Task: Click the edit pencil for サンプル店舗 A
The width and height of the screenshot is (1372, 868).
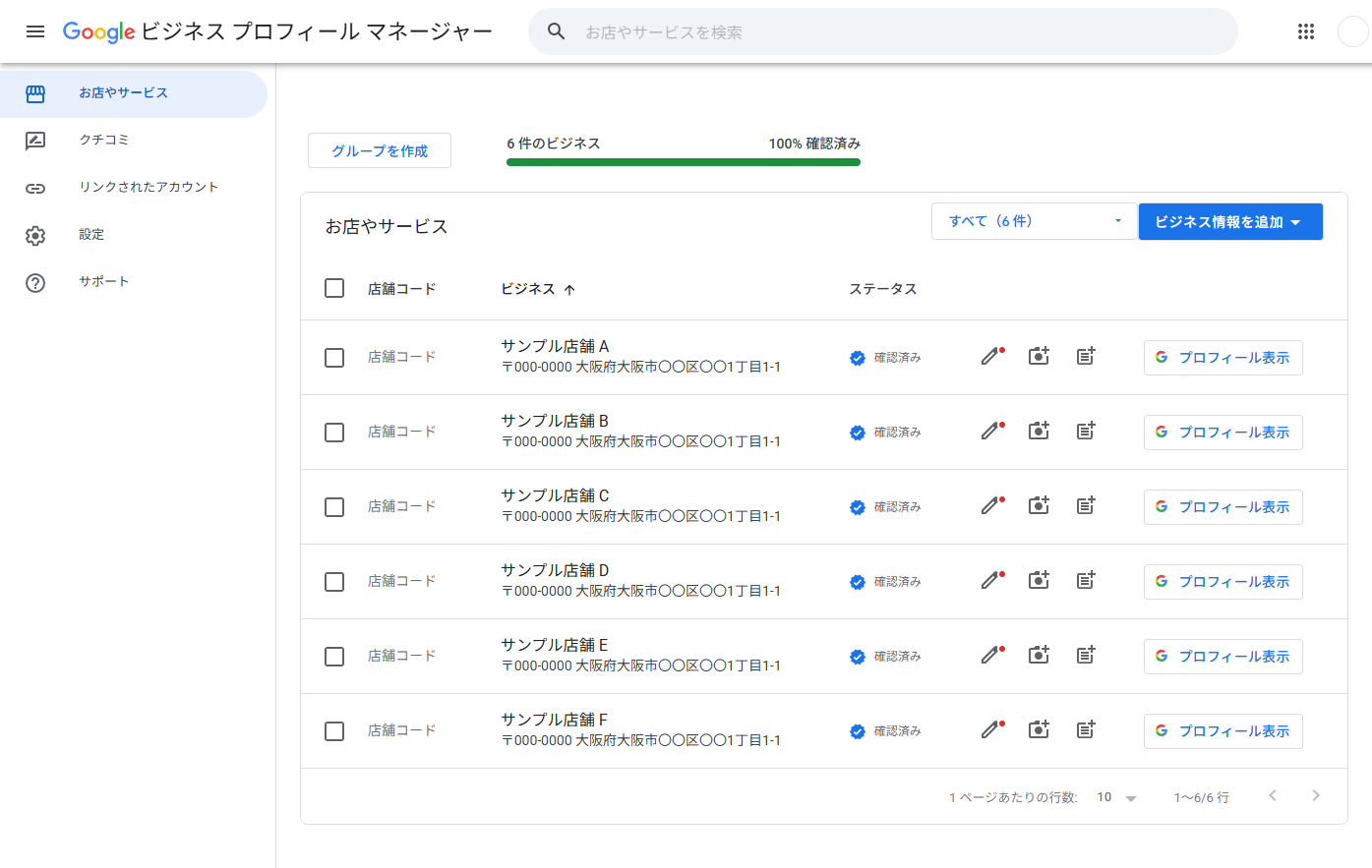Action: (991, 357)
